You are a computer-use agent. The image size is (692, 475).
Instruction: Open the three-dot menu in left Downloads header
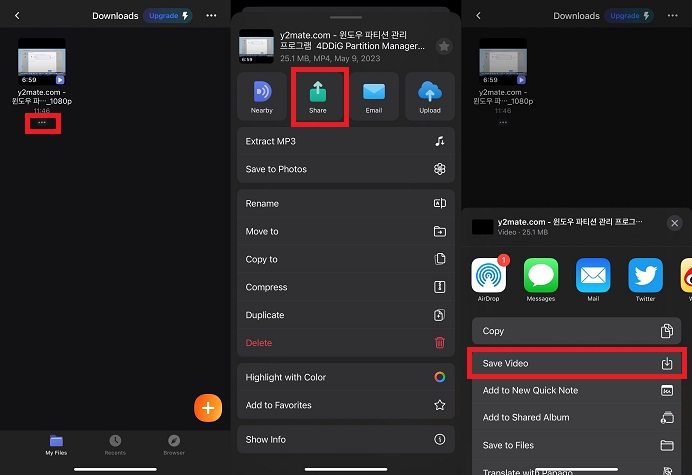211,15
